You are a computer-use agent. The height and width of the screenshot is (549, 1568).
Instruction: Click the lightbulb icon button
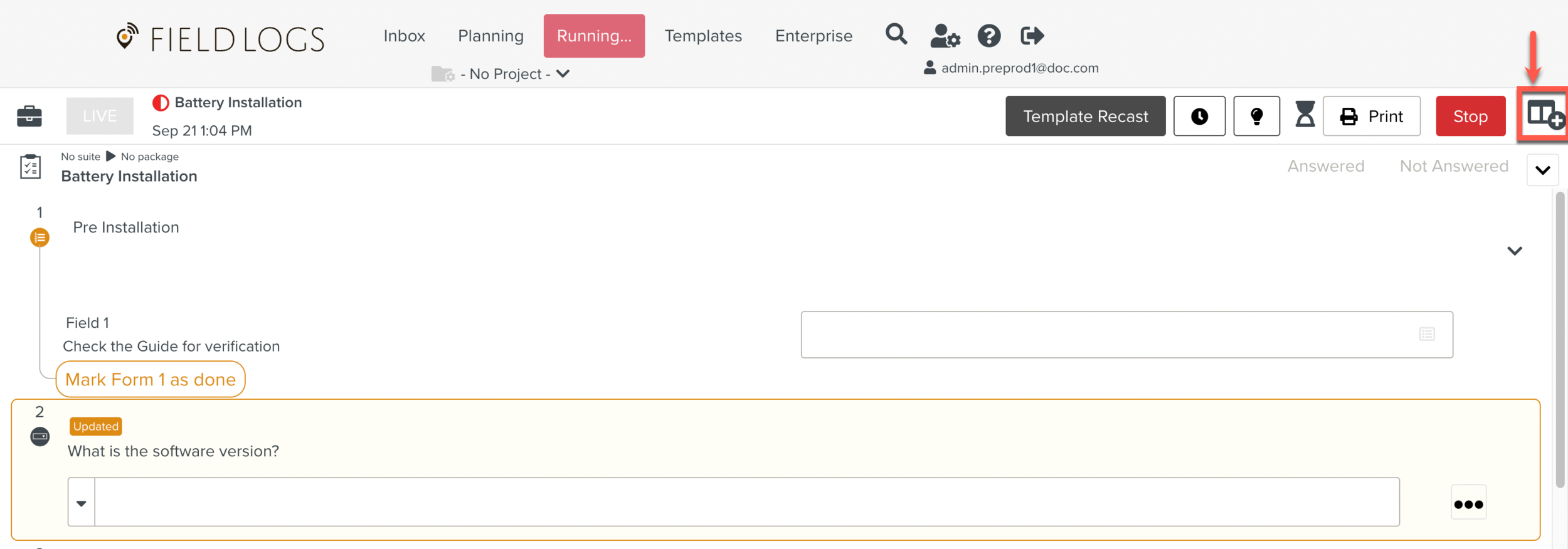pos(1256,116)
